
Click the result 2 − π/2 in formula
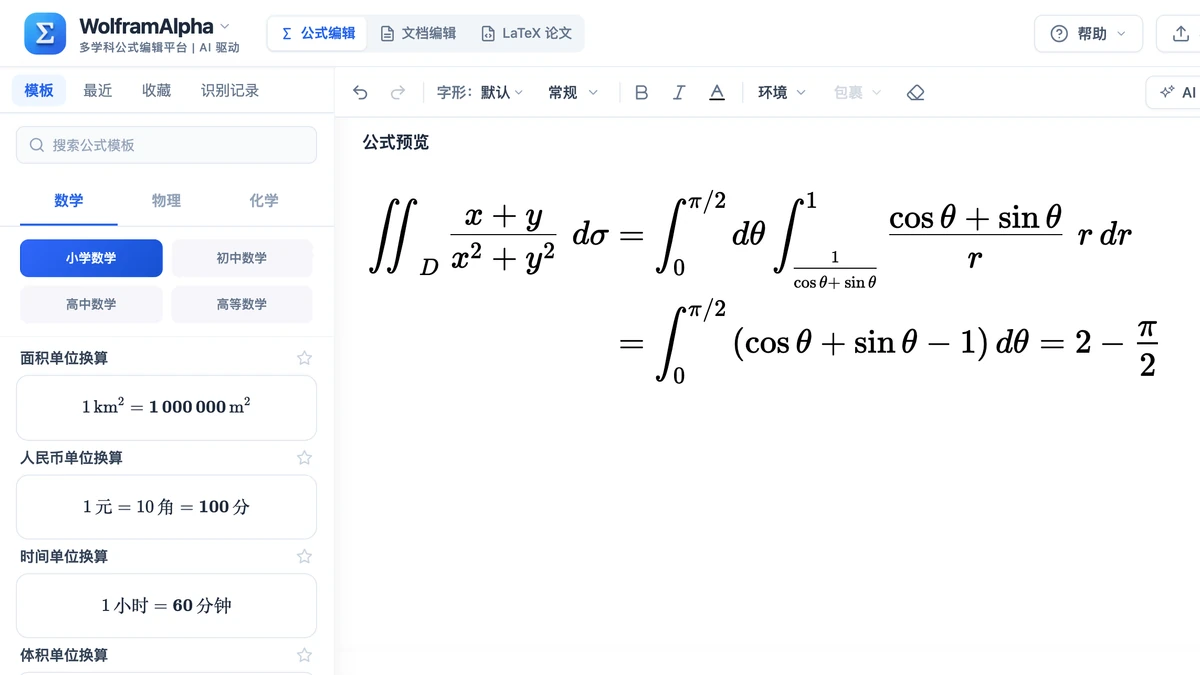[1116, 344]
